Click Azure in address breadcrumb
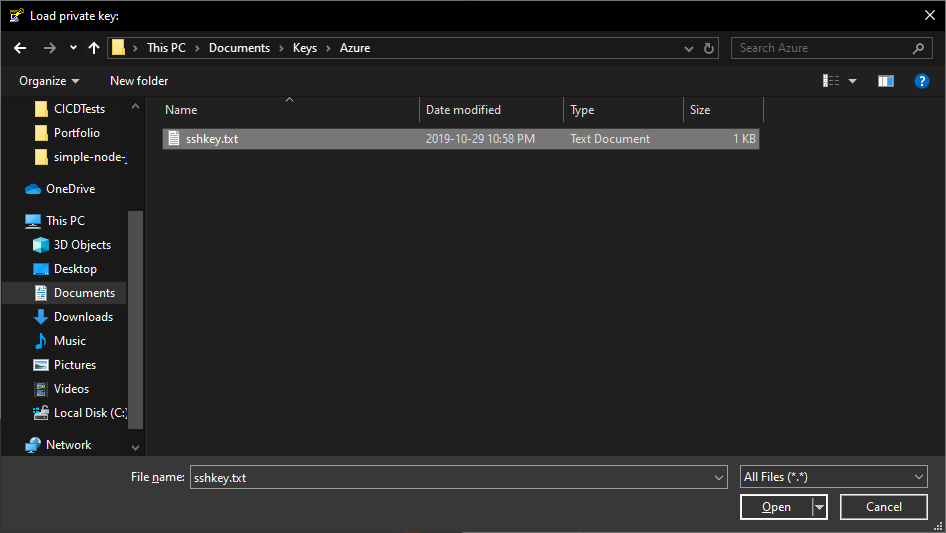The image size is (946, 533). pyautogui.click(x=355, y=48)
